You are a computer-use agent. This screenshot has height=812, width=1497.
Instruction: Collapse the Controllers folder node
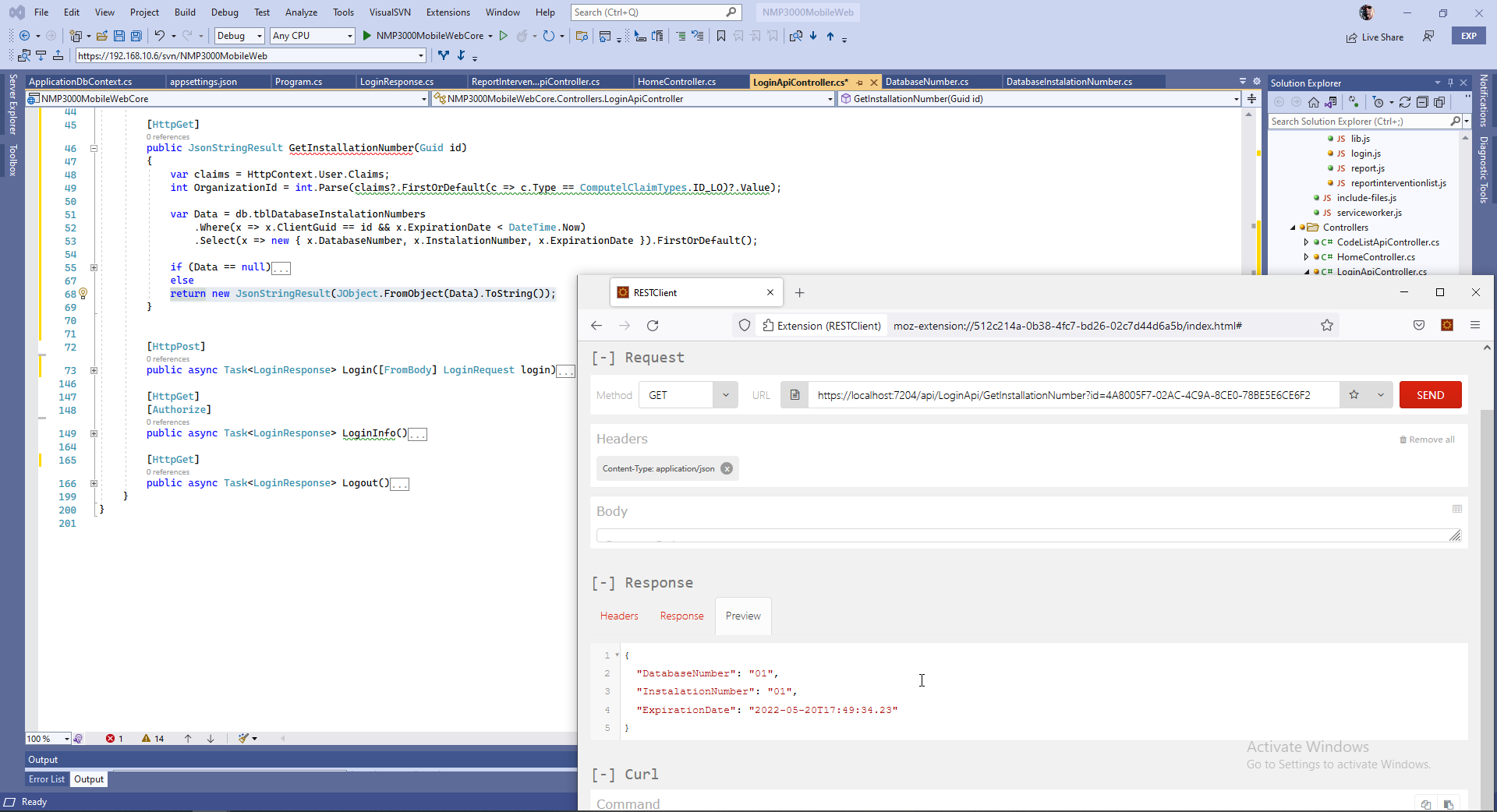[1293, 228]
